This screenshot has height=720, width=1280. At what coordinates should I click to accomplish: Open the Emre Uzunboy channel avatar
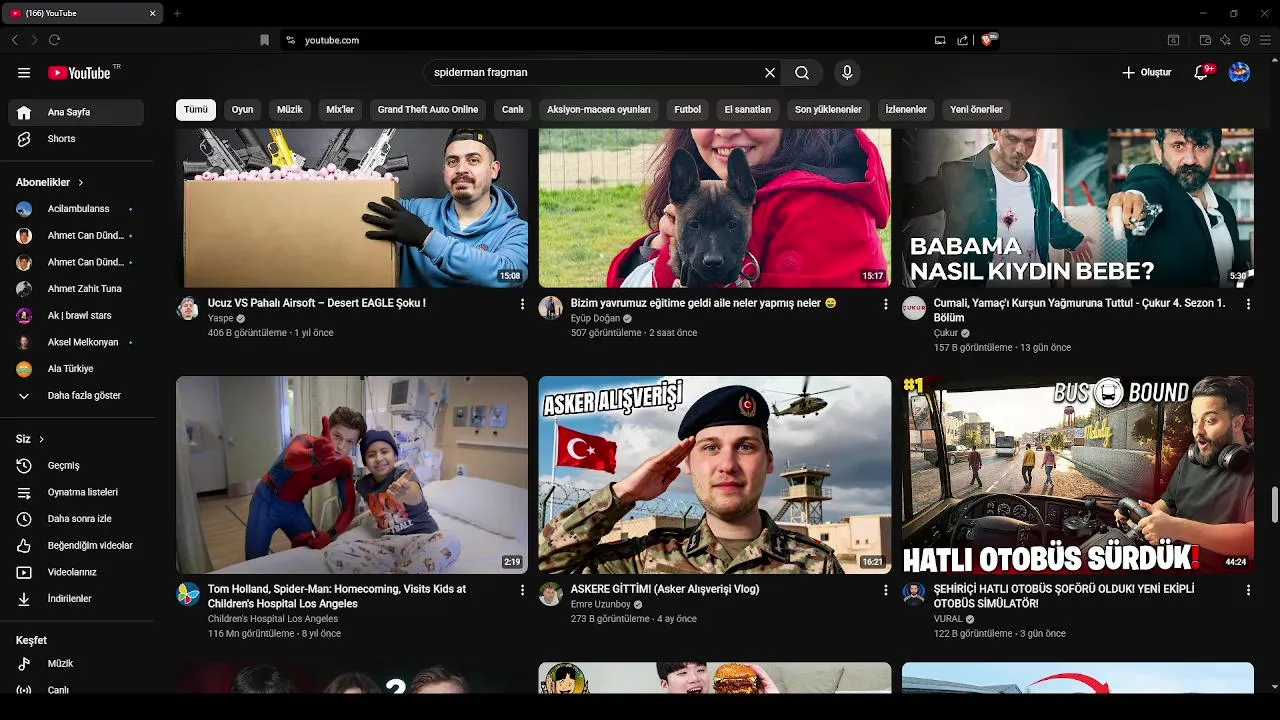551,595
